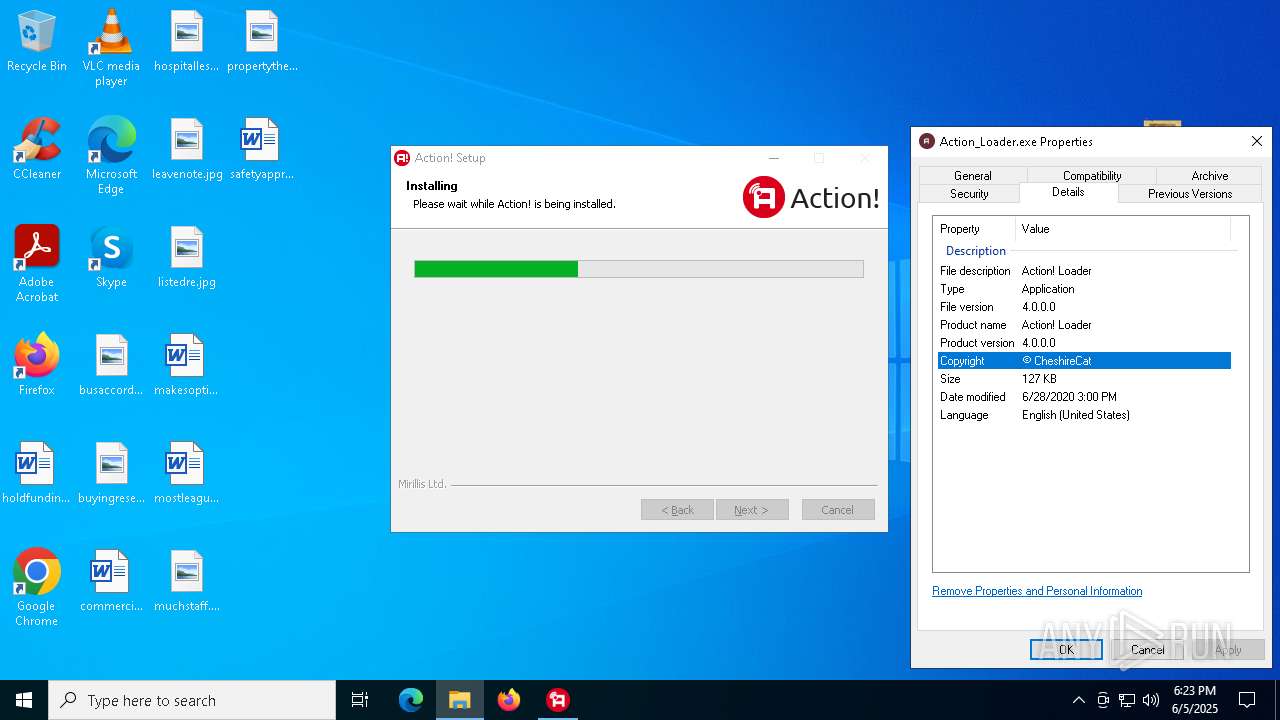Select the highlighted Copyright property row
The height and width of the screenshot is (720, 1280).
point(1084,361)
